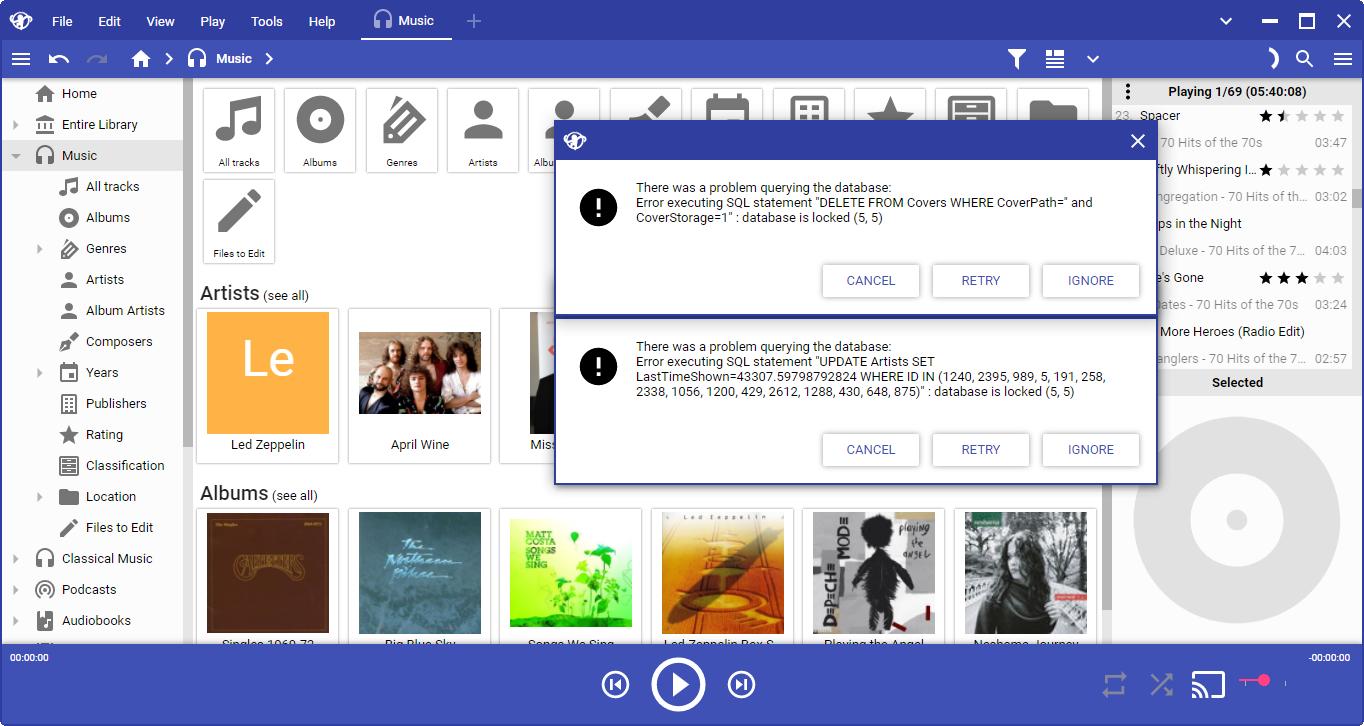Open the Tools menu
Viewport: 1364px width, 726px height.
[267, 21]
